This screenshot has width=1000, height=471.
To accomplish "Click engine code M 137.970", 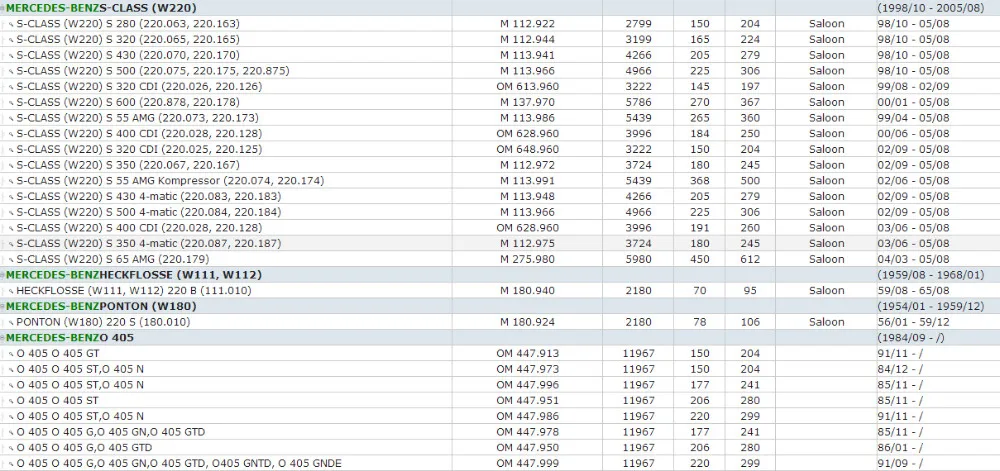I will tap(527, 102).
